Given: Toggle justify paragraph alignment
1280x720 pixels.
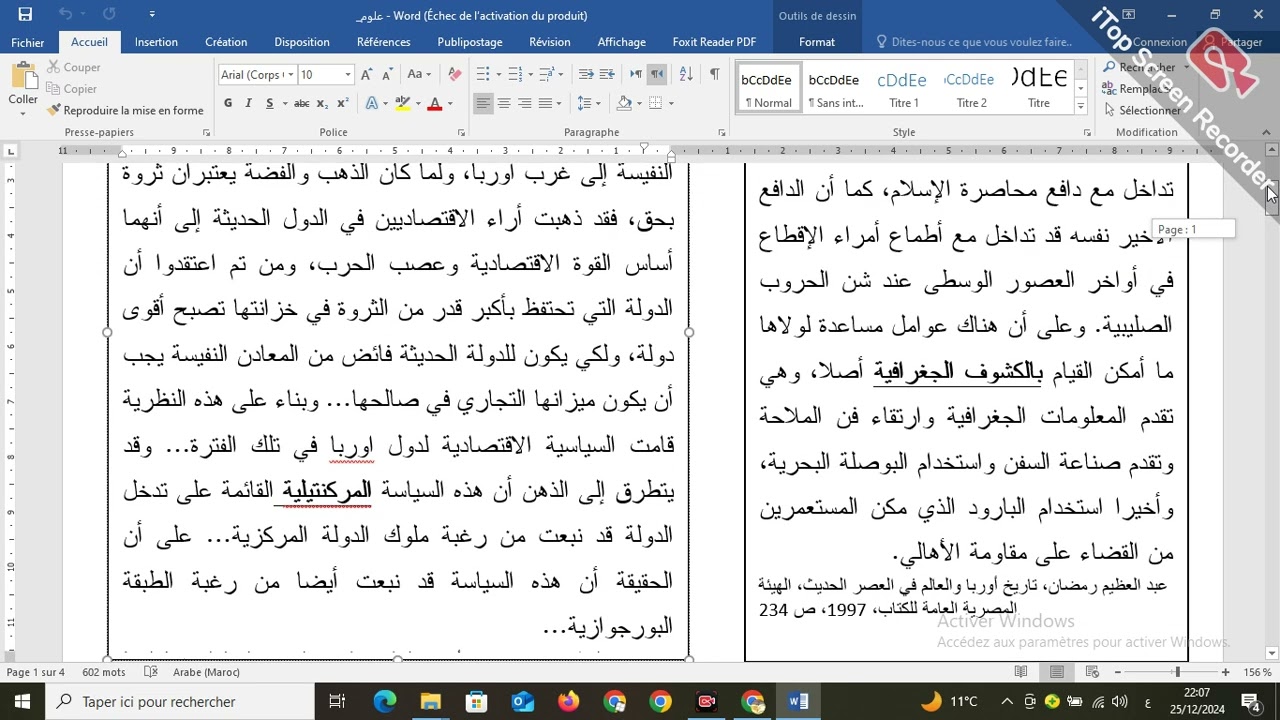Looking at the screenshot, I should (x=545, y=103).
